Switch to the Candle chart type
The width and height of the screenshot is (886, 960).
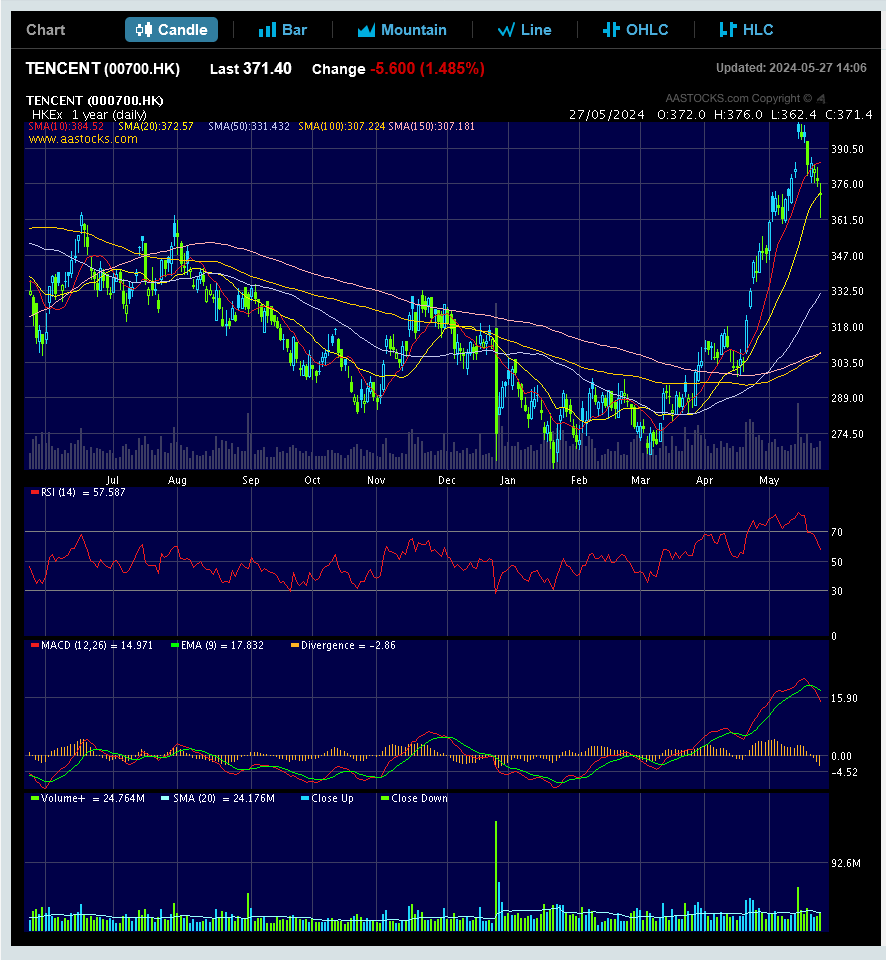pyautogui.click(x=171, y=29)
